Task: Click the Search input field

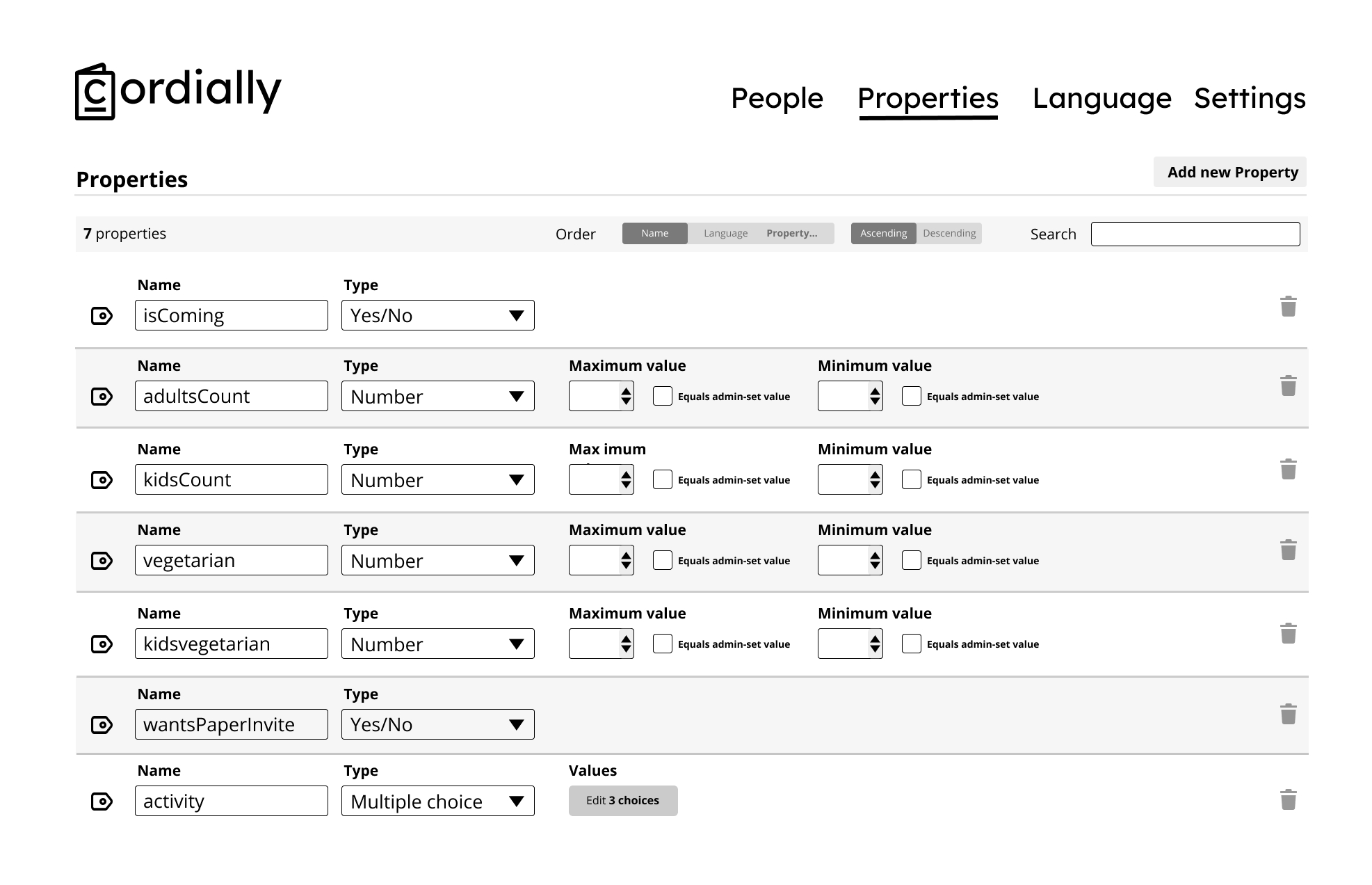Action: pos(1195,234)
